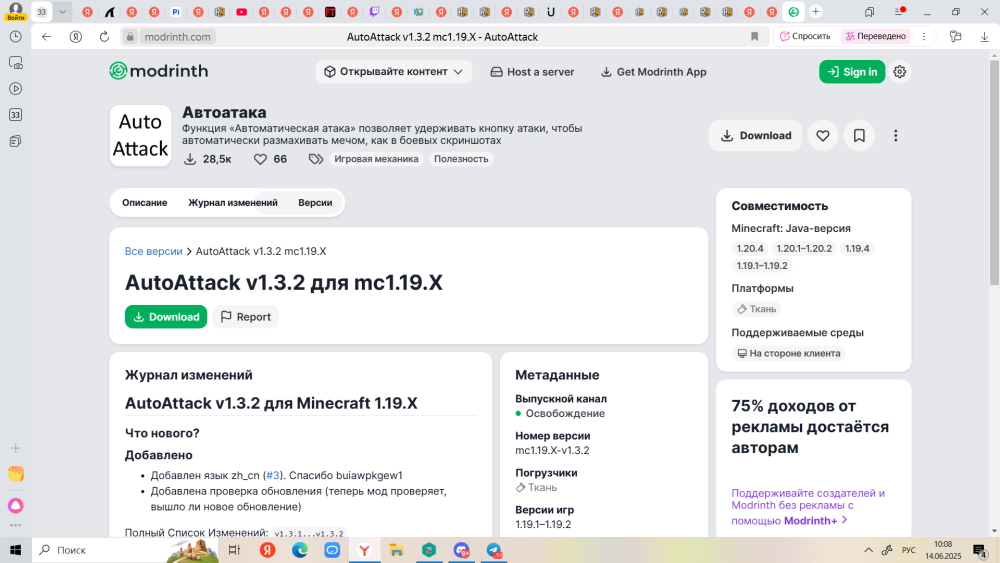Open the Modrinth+ promo link

[816, 520]
